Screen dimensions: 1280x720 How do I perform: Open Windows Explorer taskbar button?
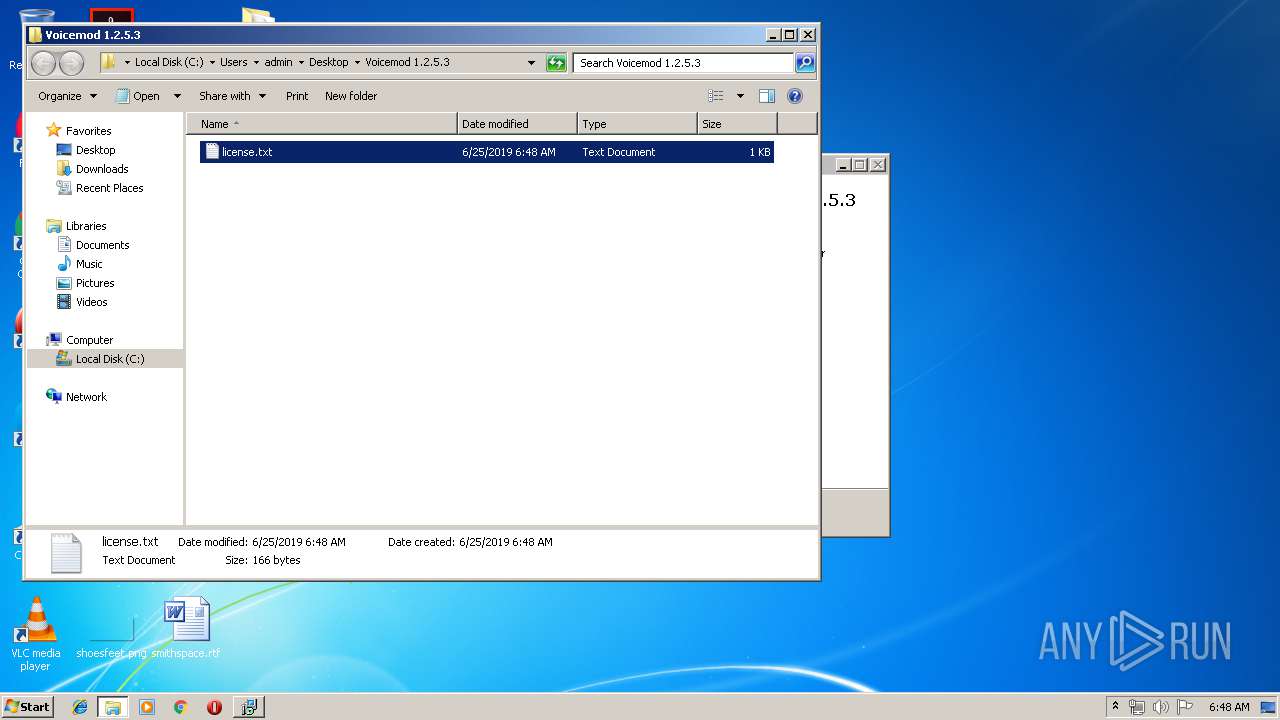pyautogui.click(x=113, y=707)
